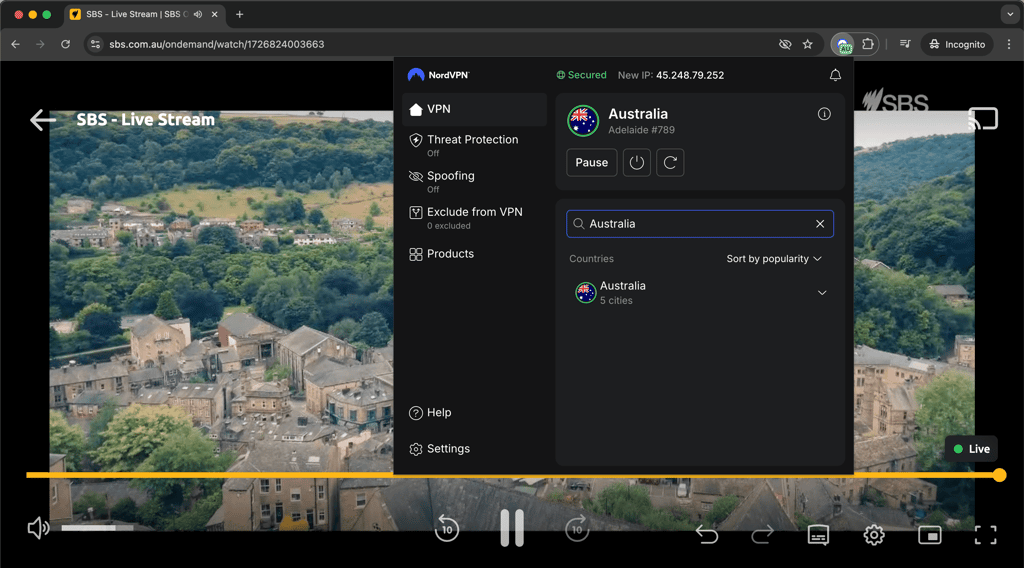Image resolution: width=1024 pixels, height=568 pixels.
Task: Click third-party cookies blocked eye icon
Action: [785, 44]
